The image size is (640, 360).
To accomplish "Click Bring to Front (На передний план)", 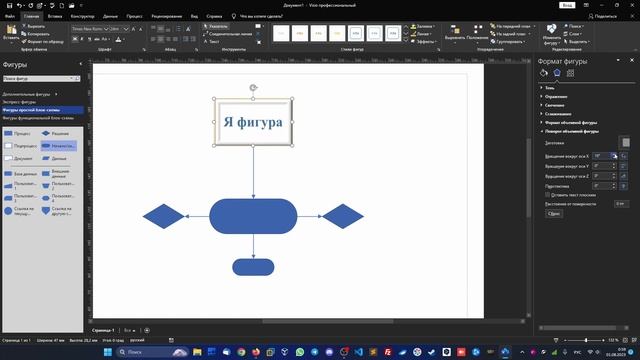I will point(513,26).
